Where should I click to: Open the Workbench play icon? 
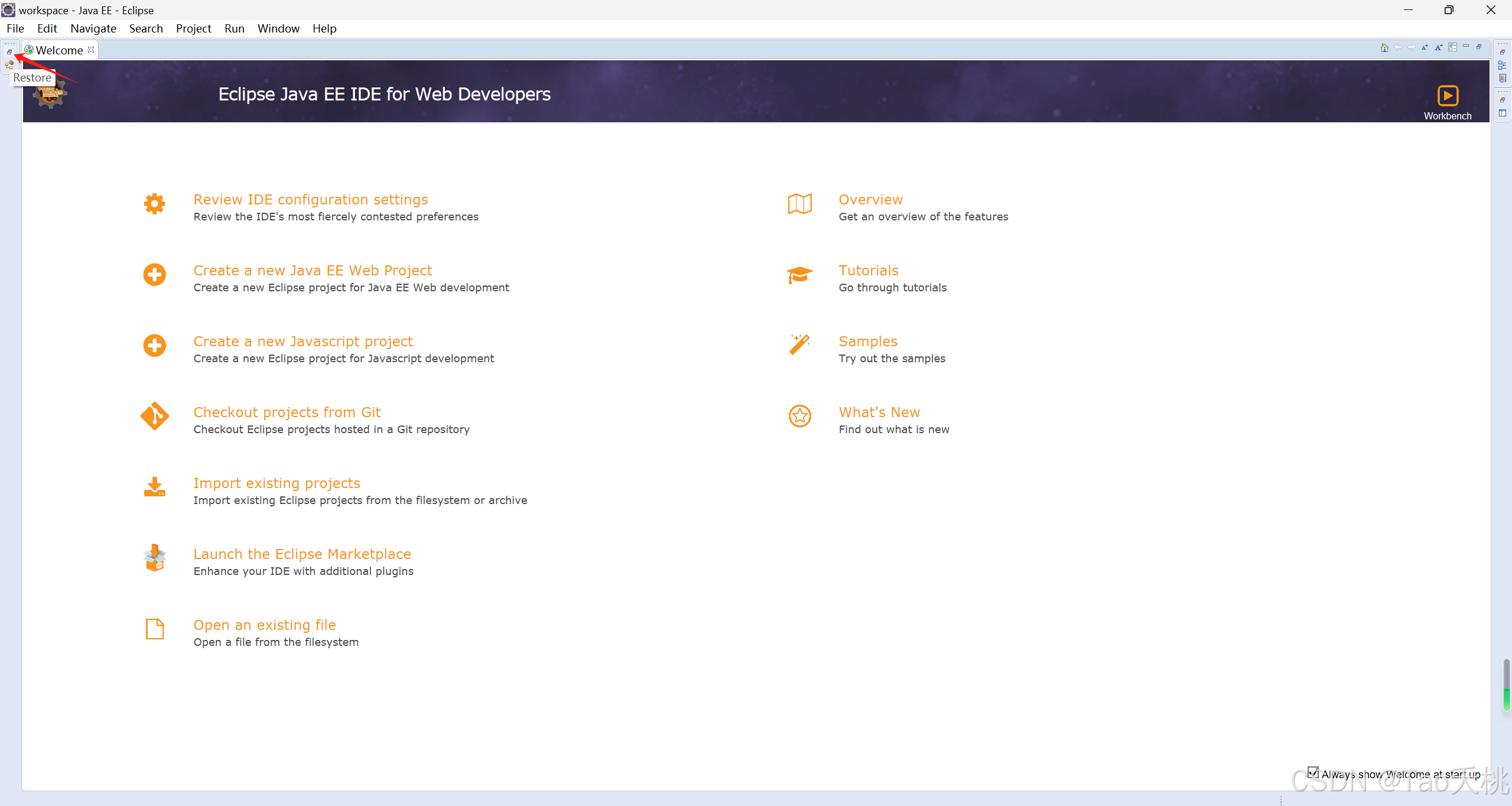[1447, 96]
